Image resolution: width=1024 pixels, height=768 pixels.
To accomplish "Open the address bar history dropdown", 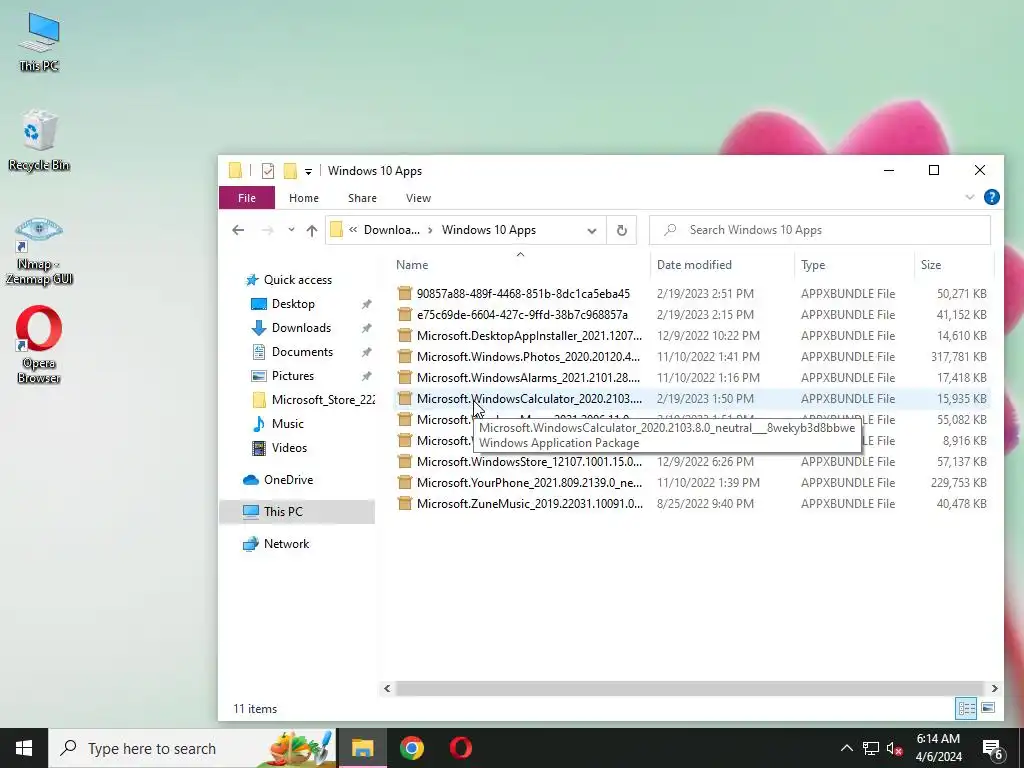I will coord(592,231).
